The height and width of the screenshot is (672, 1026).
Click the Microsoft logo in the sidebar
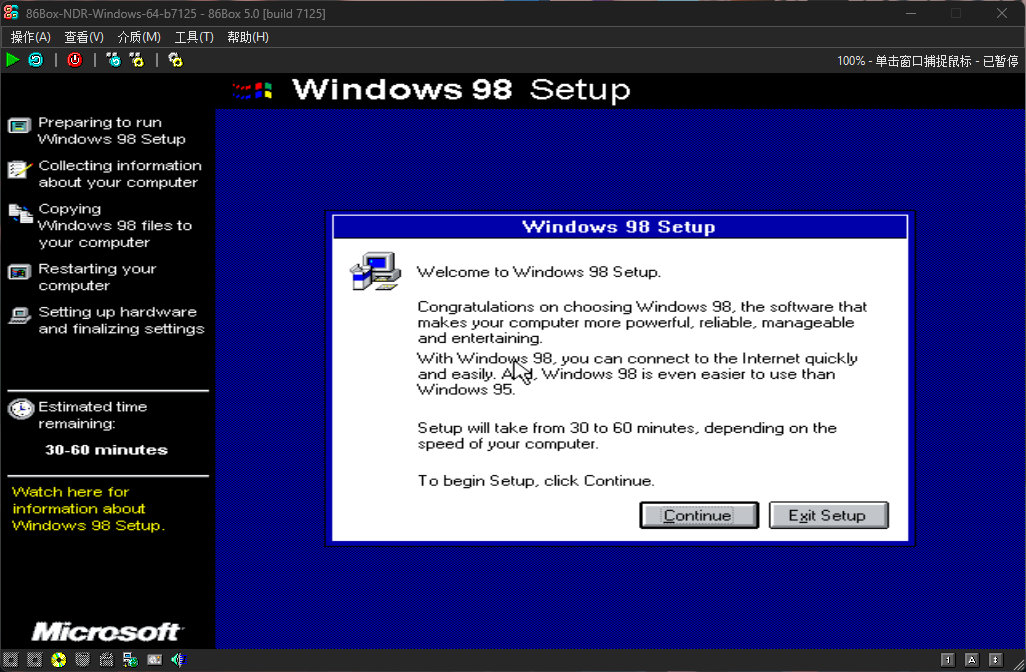click(107, 631)
